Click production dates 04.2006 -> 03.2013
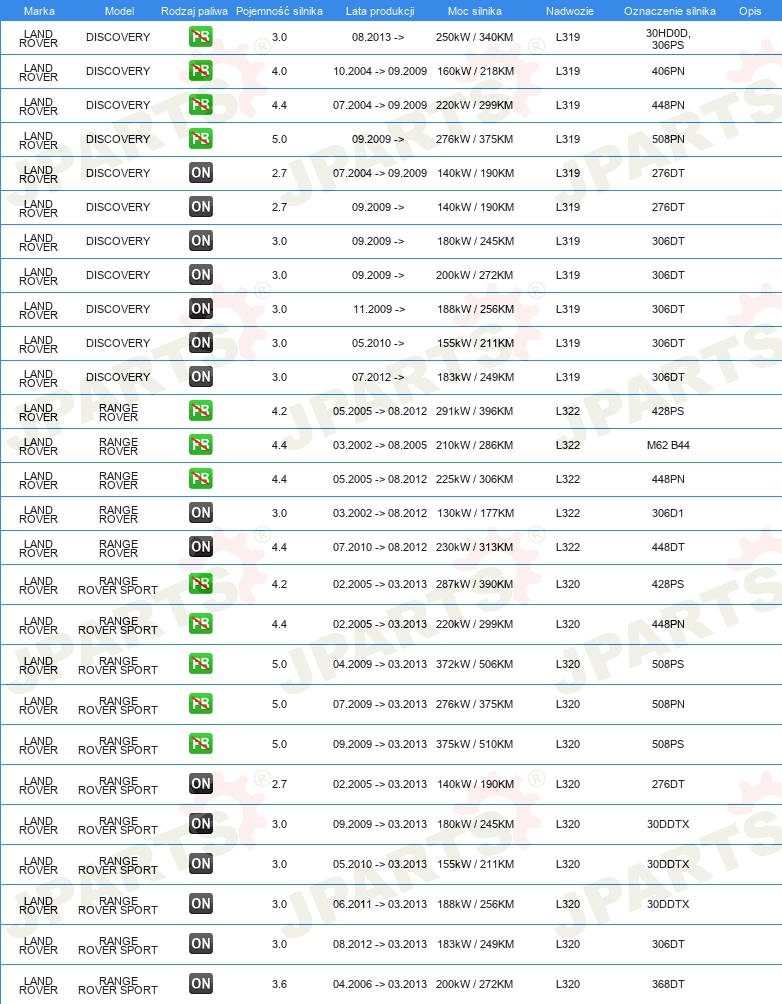This screenshot has height=1004, width=782. (x=380, y=984)
